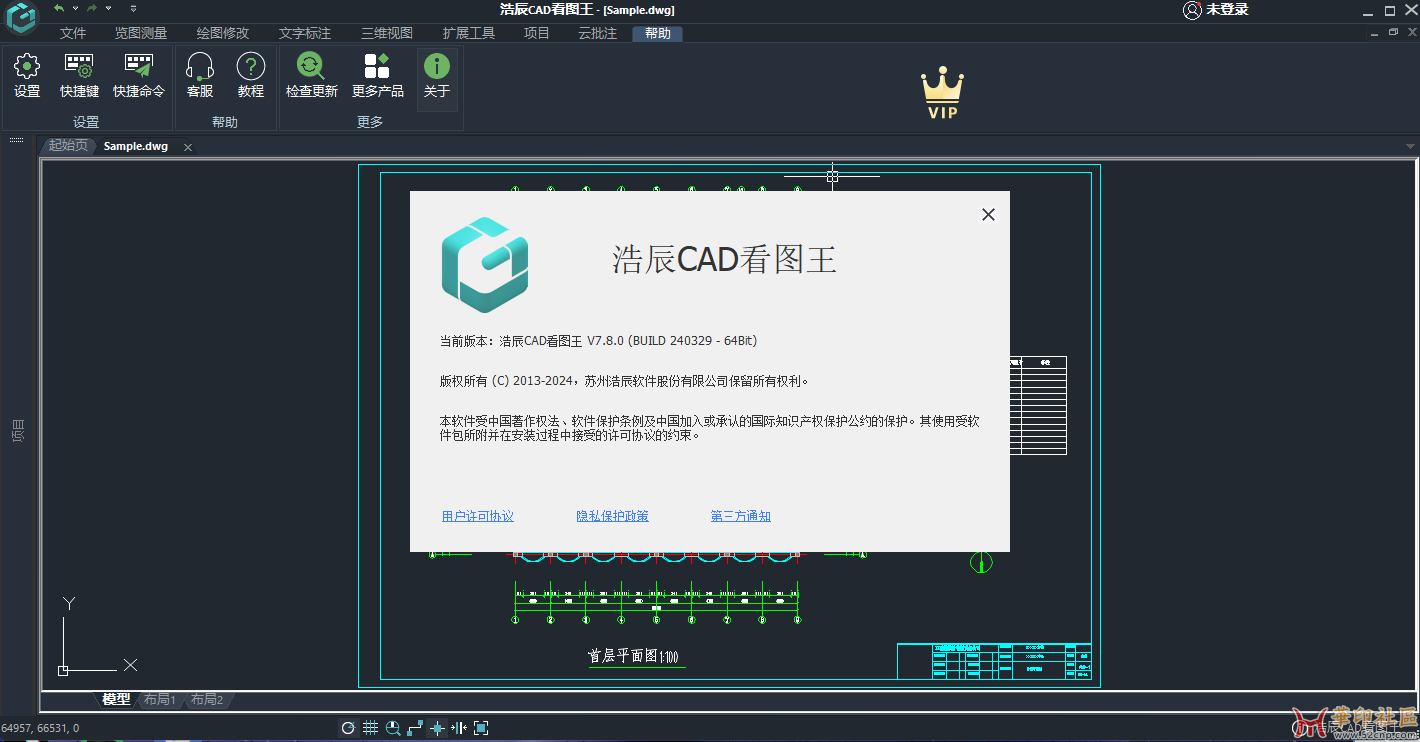Close the about dialog with X
The image size is (1420, 742).
point(988,214)
